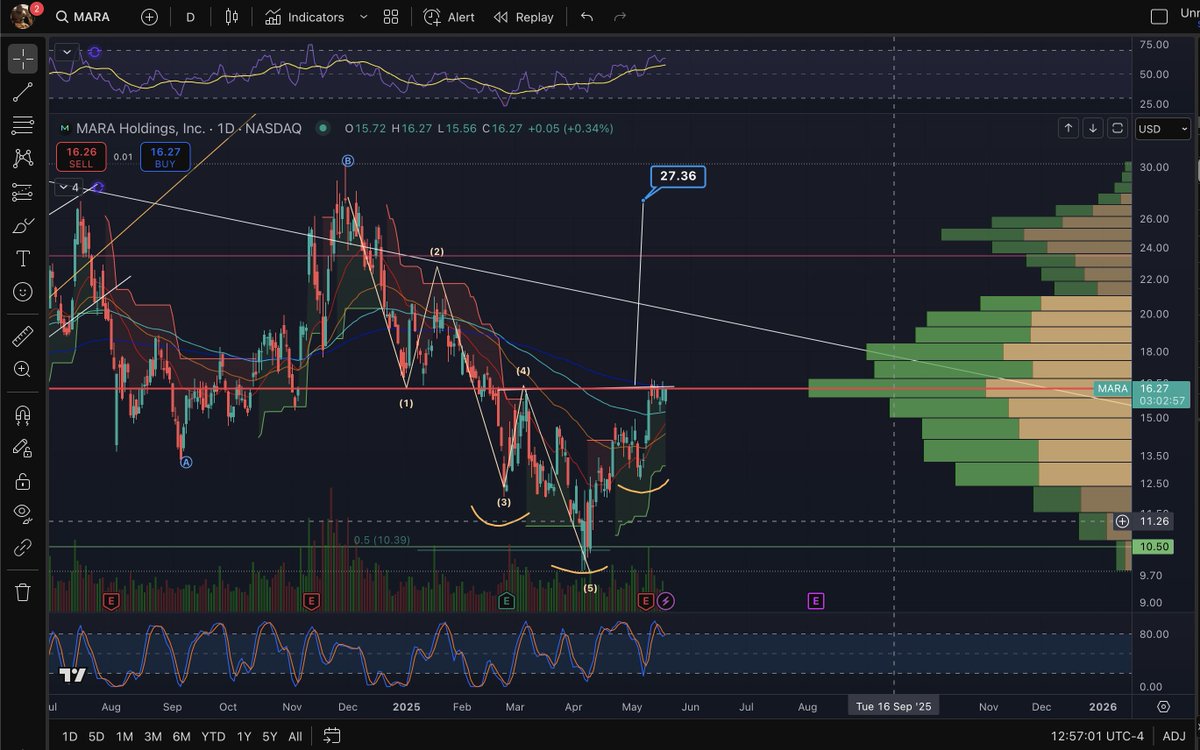Screen dimensions: 1200x750
Task: Toggle magnet mode for drawings
Action: tap(23, 414)
